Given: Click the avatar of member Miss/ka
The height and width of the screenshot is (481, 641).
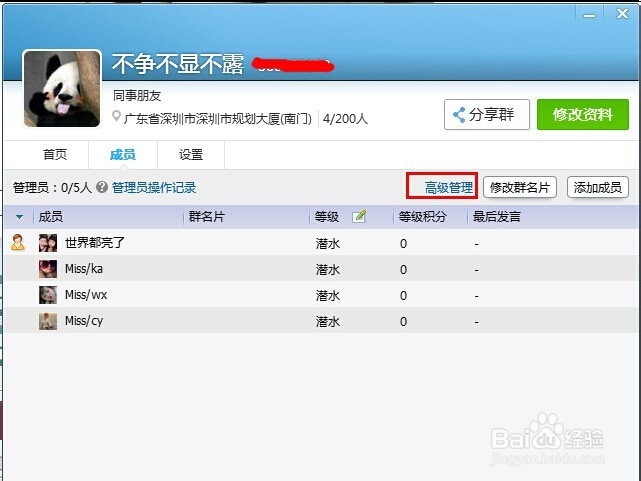Looking at the screenshot, I should 48,269.
